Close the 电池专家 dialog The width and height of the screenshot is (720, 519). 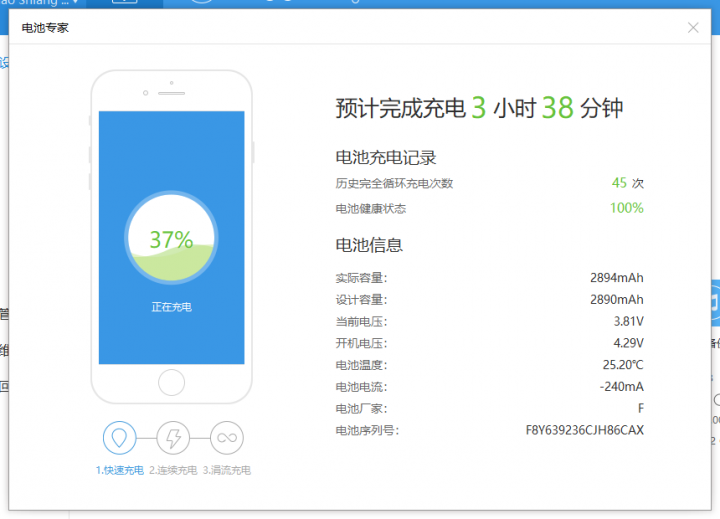click(693, 28)
